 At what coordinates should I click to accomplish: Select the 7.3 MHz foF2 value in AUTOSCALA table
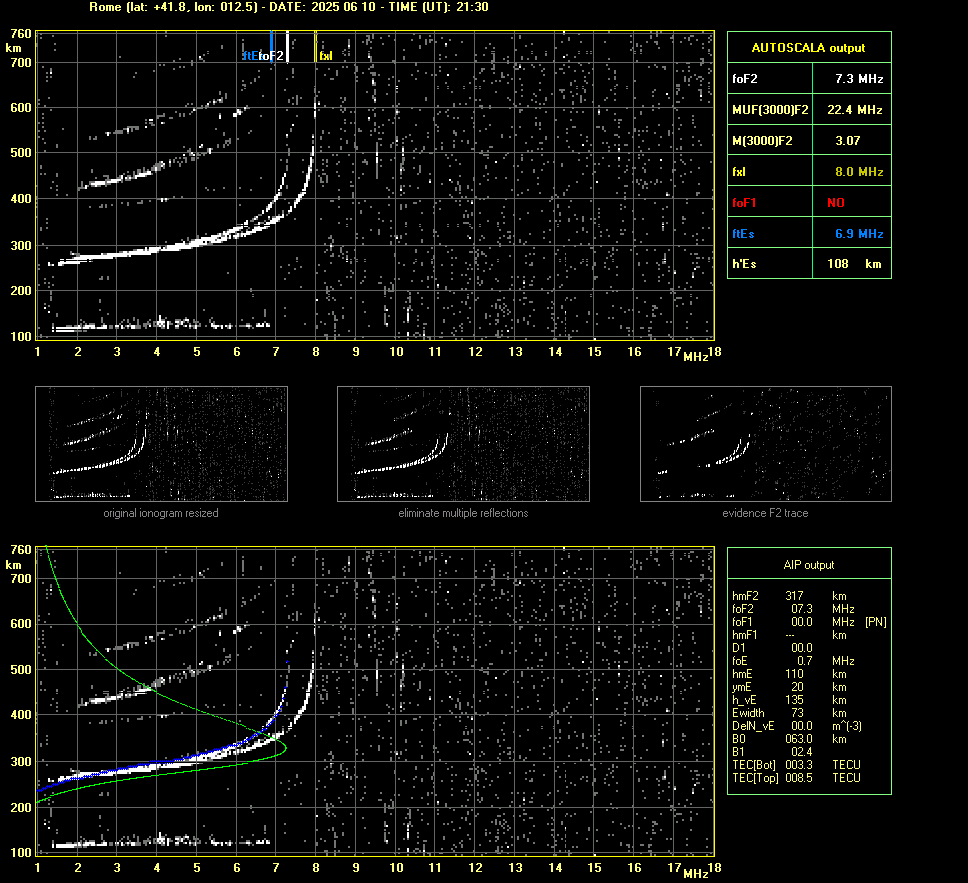(859, 78)
